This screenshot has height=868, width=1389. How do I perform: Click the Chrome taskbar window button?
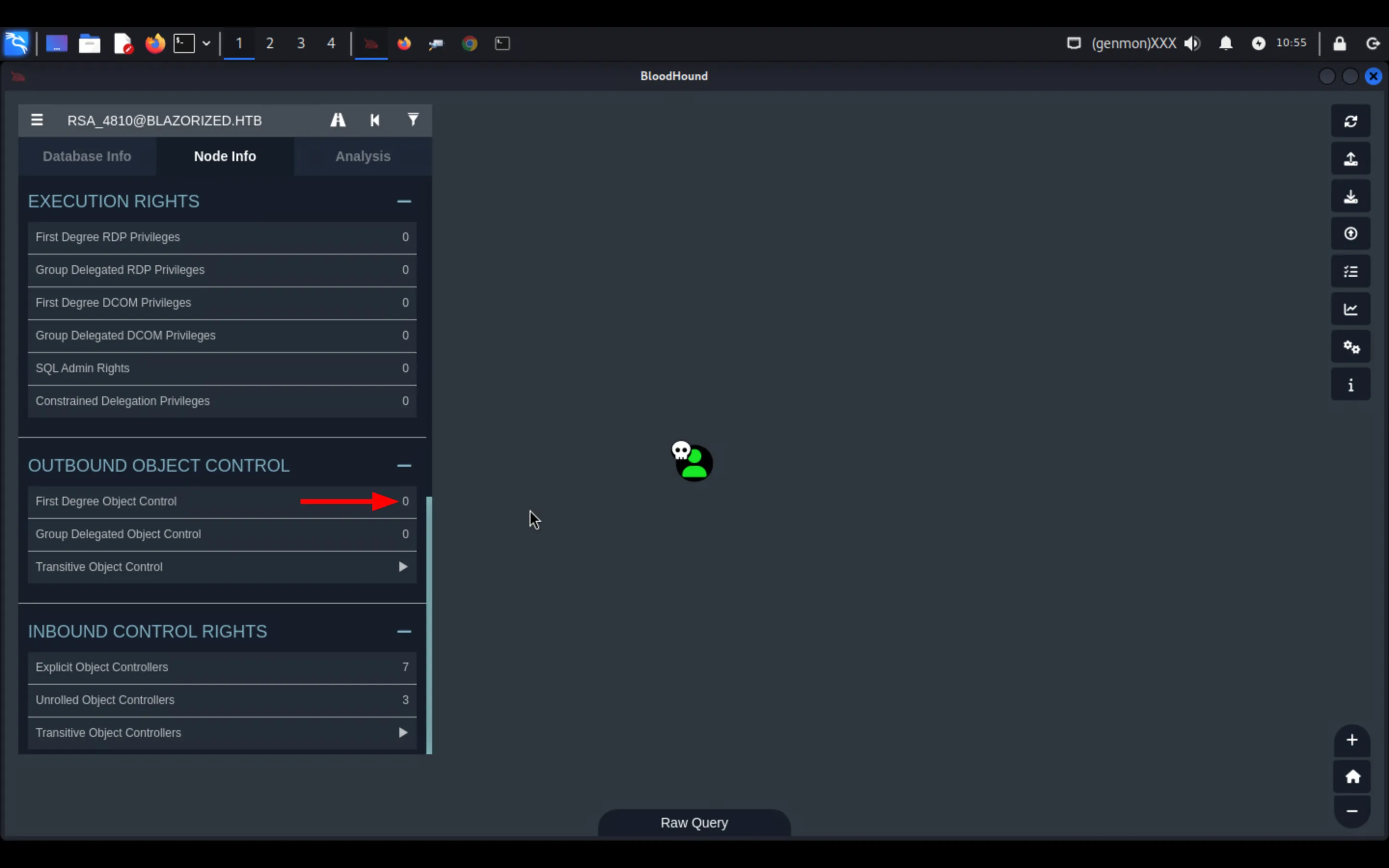[469, 43]
